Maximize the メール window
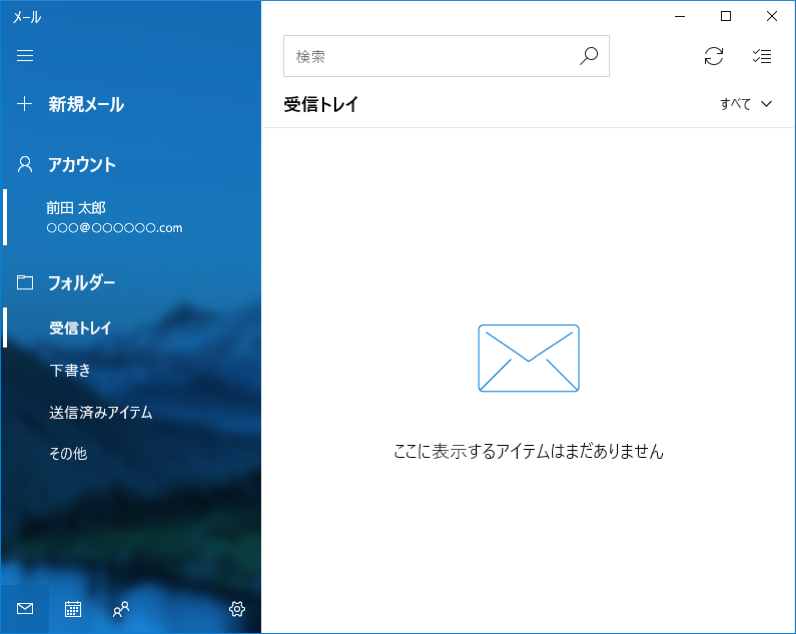The image size is (796, 634). pyautogui.click(x=726, y=16)
